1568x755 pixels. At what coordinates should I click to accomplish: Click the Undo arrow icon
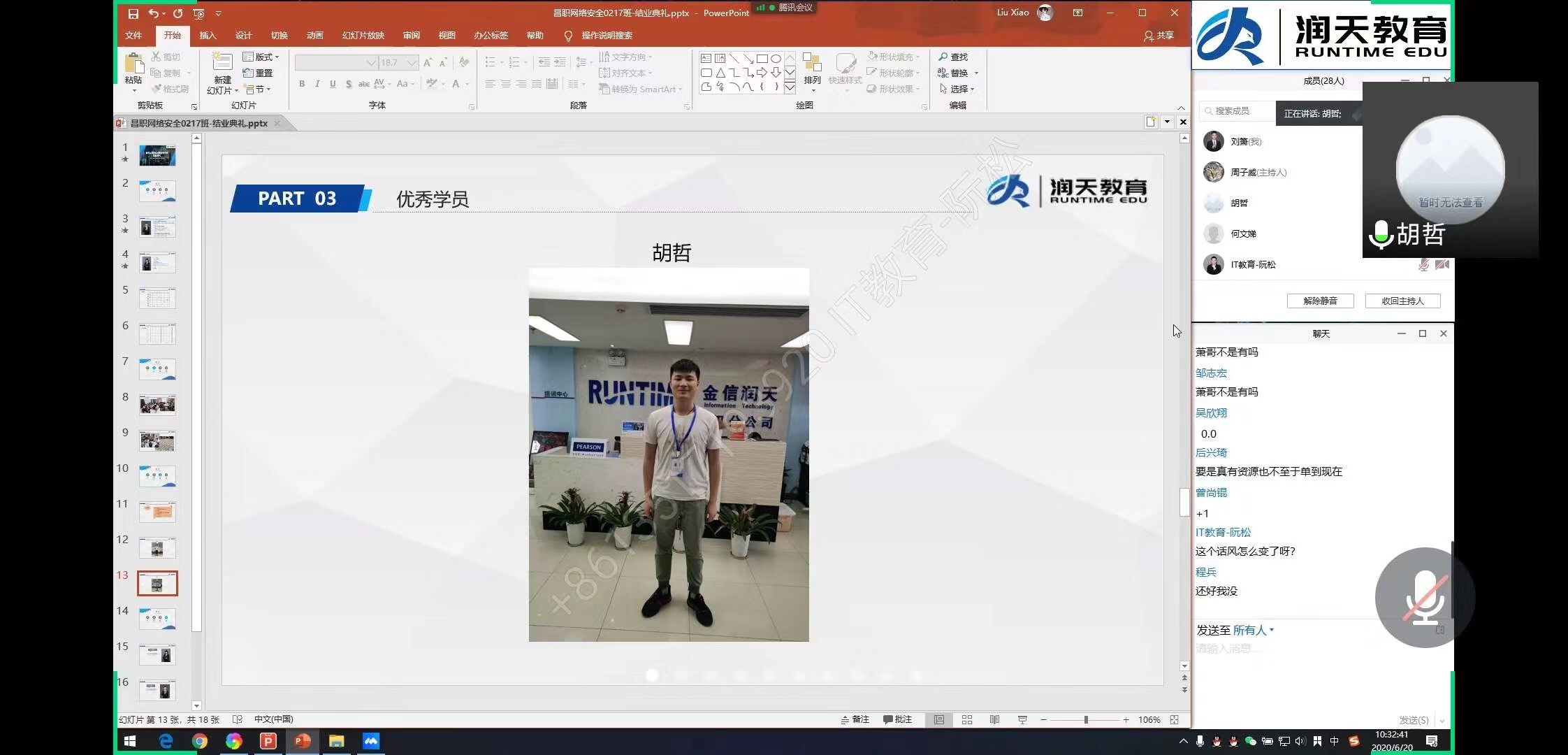coord(153,13)
